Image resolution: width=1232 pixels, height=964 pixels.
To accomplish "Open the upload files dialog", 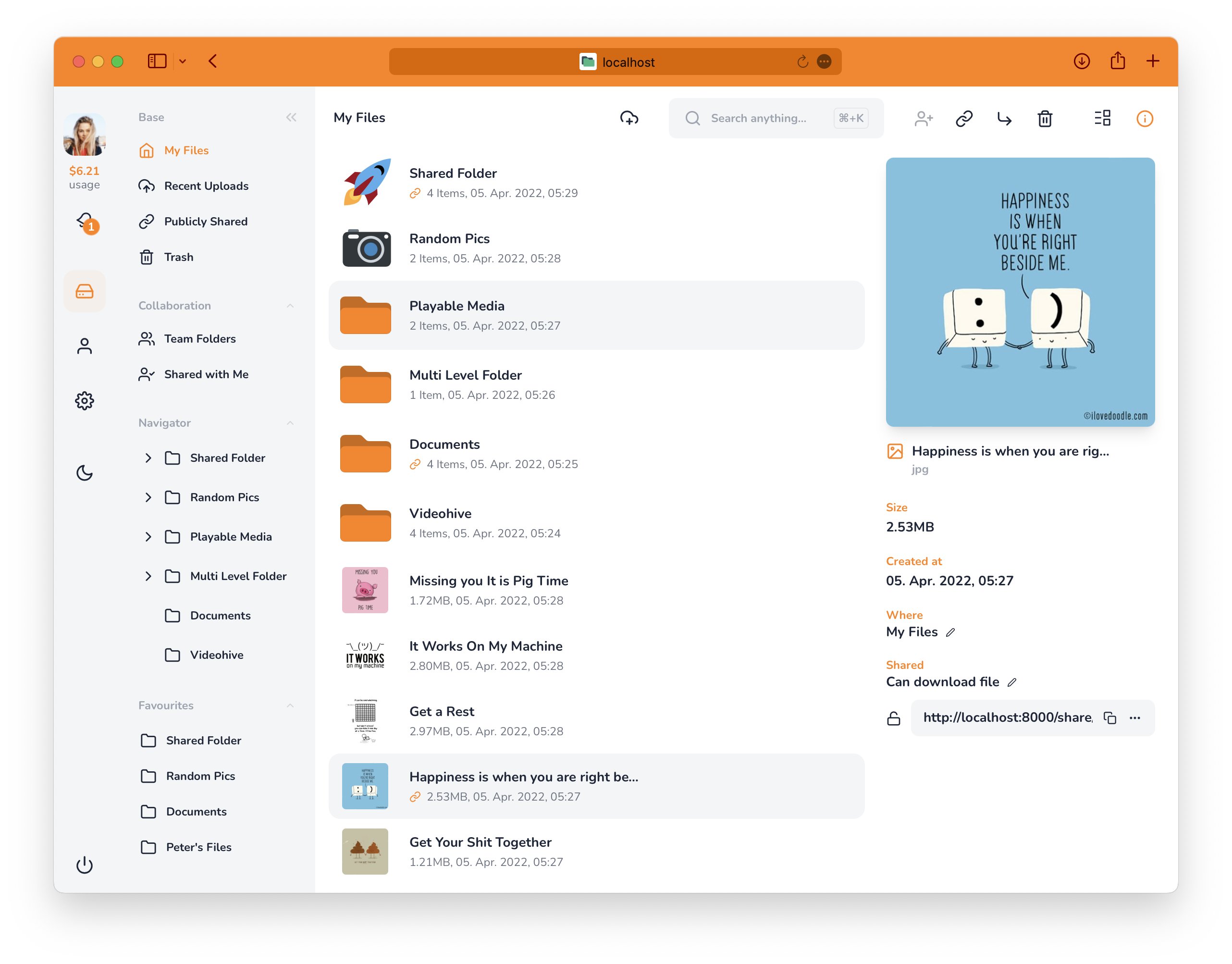I will point(630,119).
